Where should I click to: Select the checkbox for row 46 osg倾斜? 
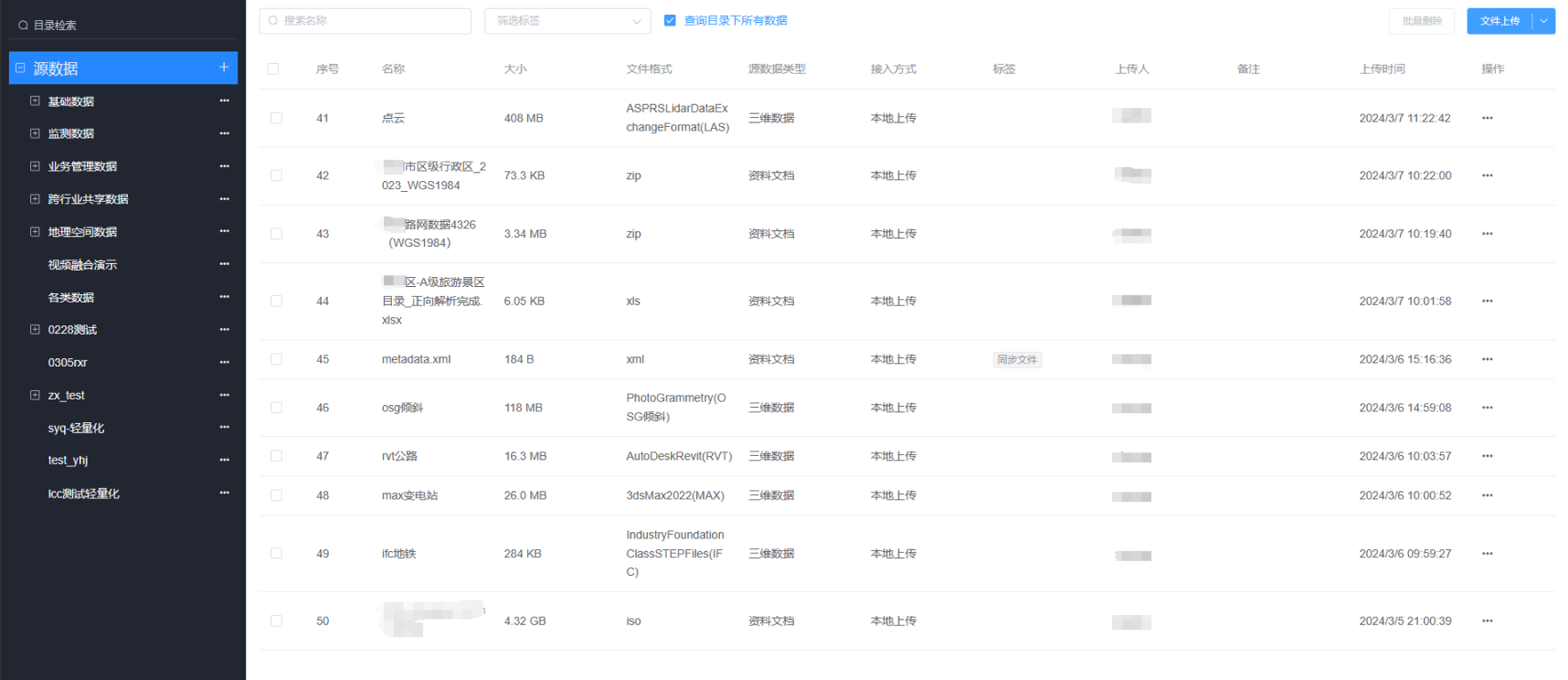tap(276, 408)
